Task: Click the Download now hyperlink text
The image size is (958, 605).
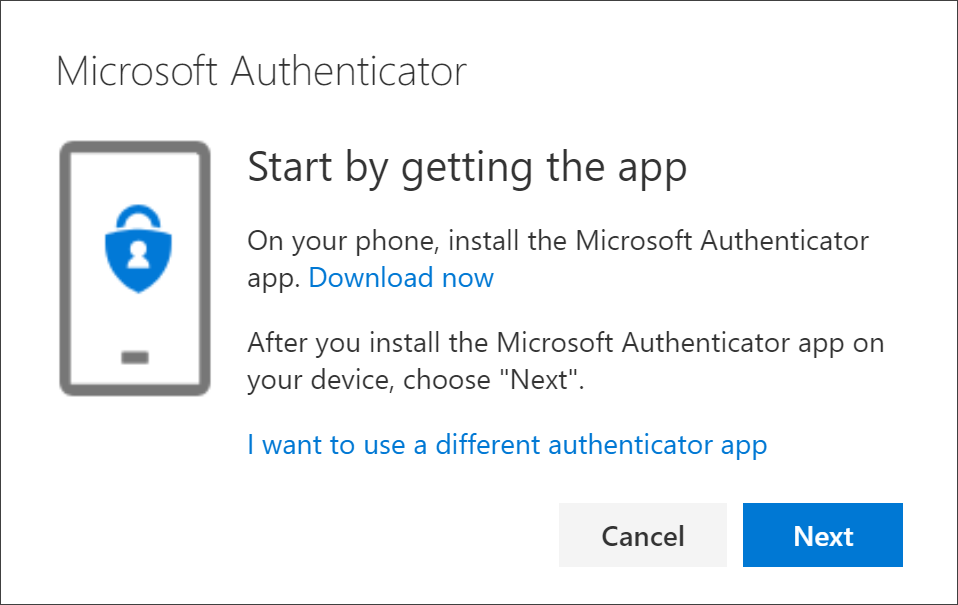Action: tap(400, 278)
